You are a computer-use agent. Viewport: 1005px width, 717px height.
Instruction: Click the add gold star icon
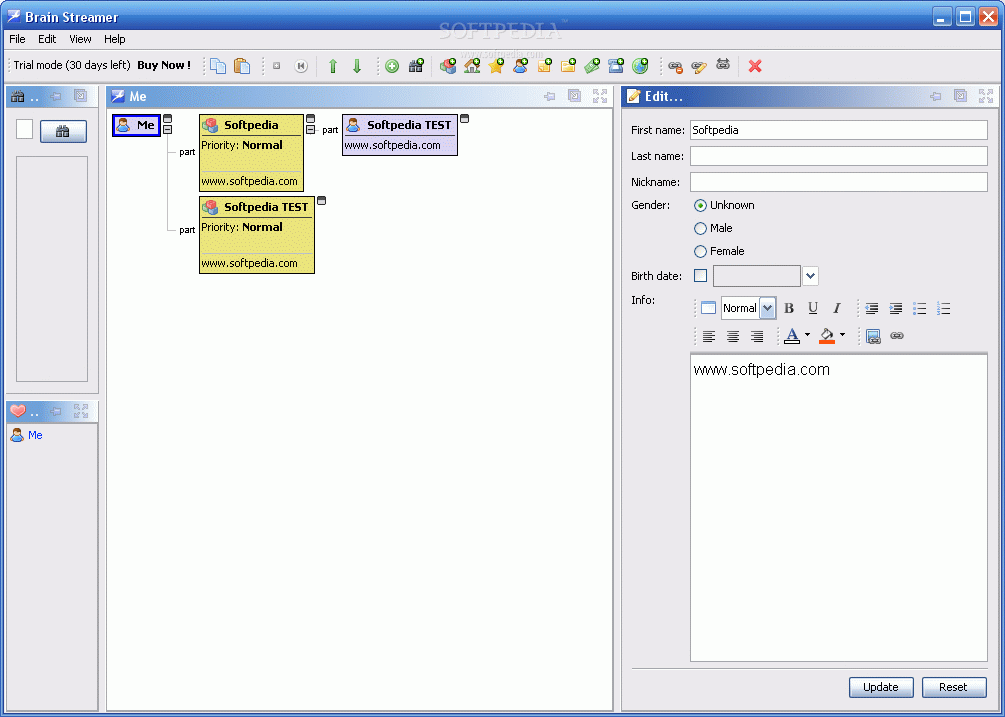point(496,65)
